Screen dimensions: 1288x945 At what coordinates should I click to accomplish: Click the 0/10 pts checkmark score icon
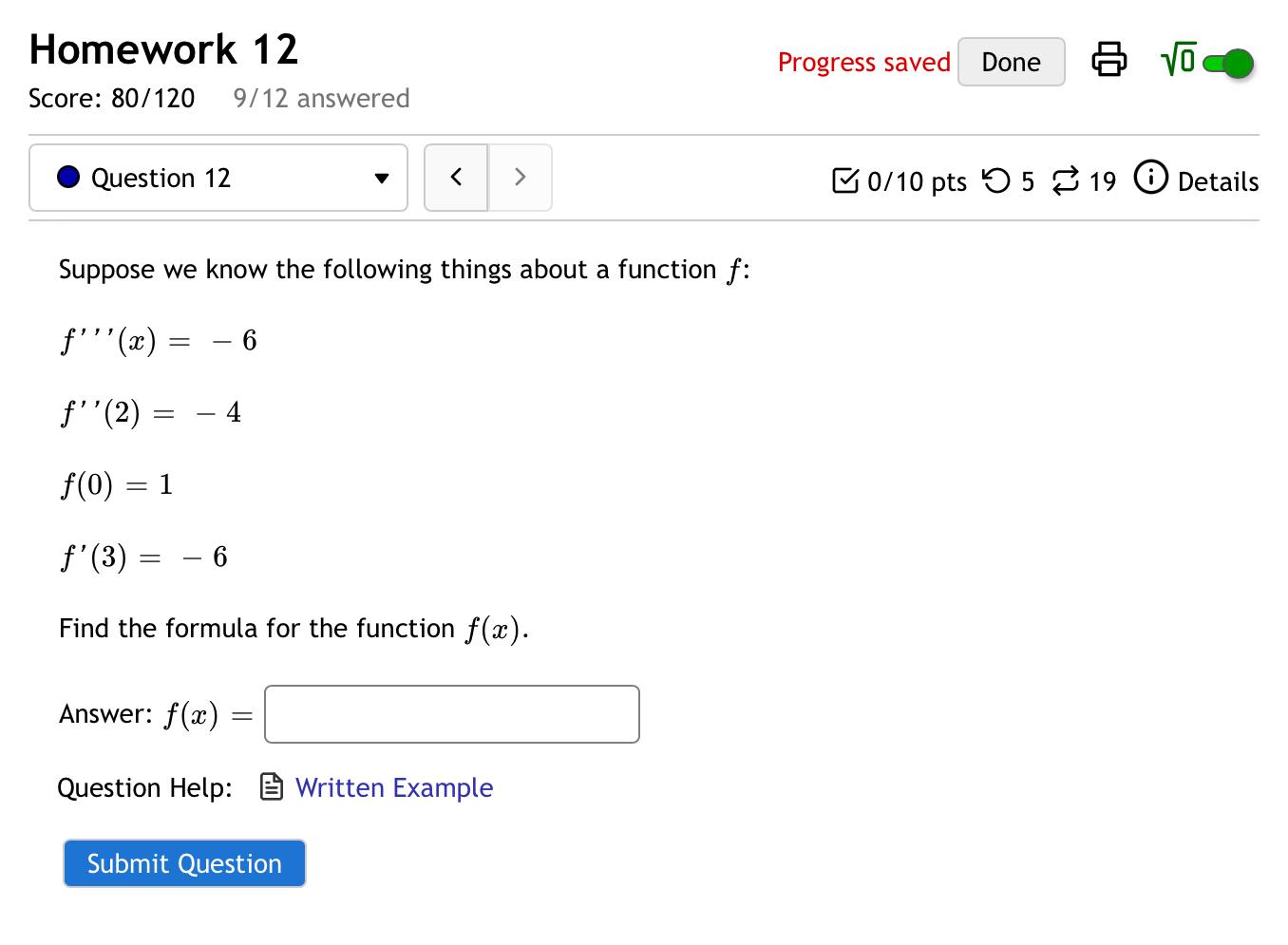846,180
